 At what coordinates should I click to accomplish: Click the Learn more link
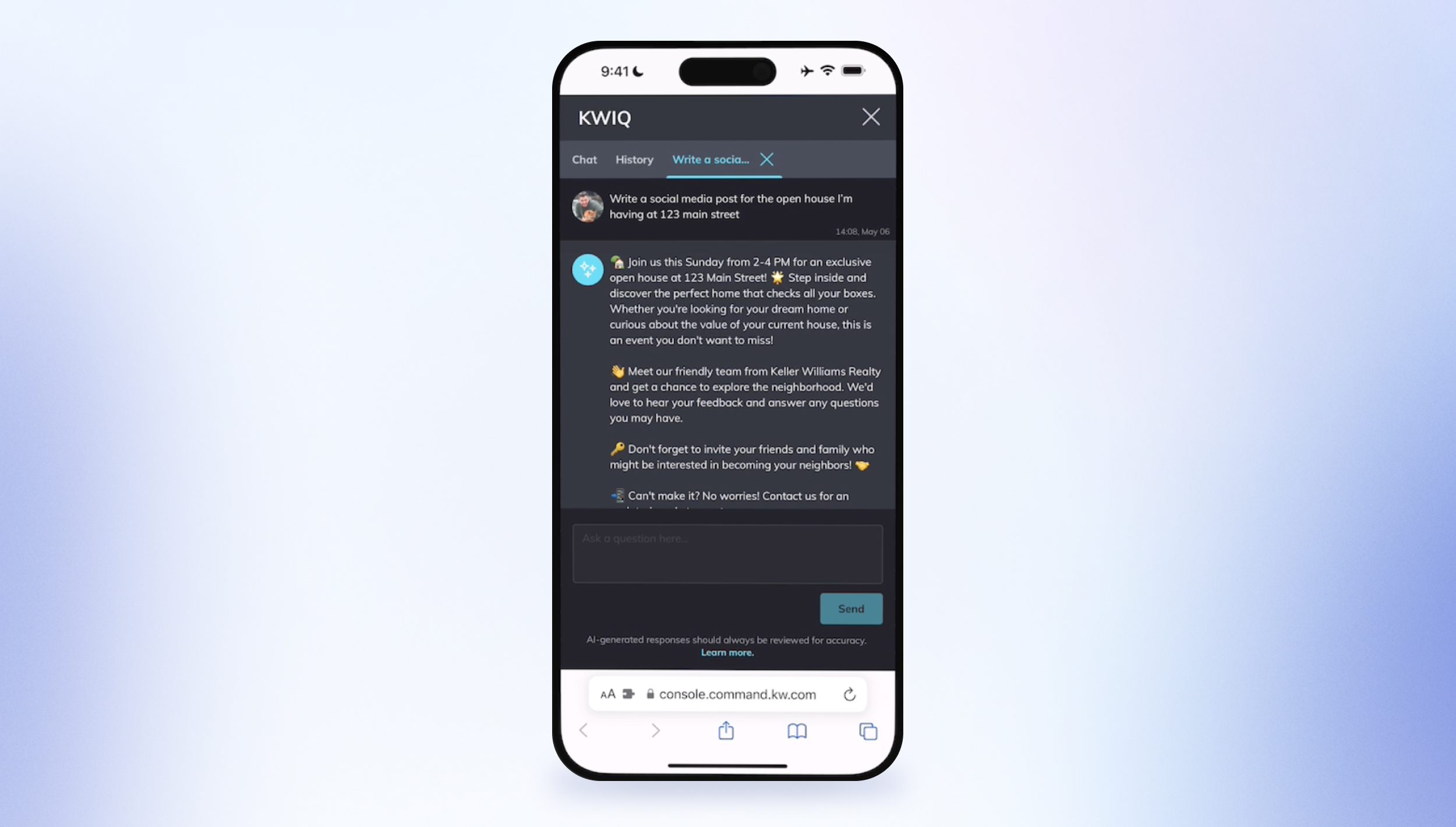coord(727,652)
